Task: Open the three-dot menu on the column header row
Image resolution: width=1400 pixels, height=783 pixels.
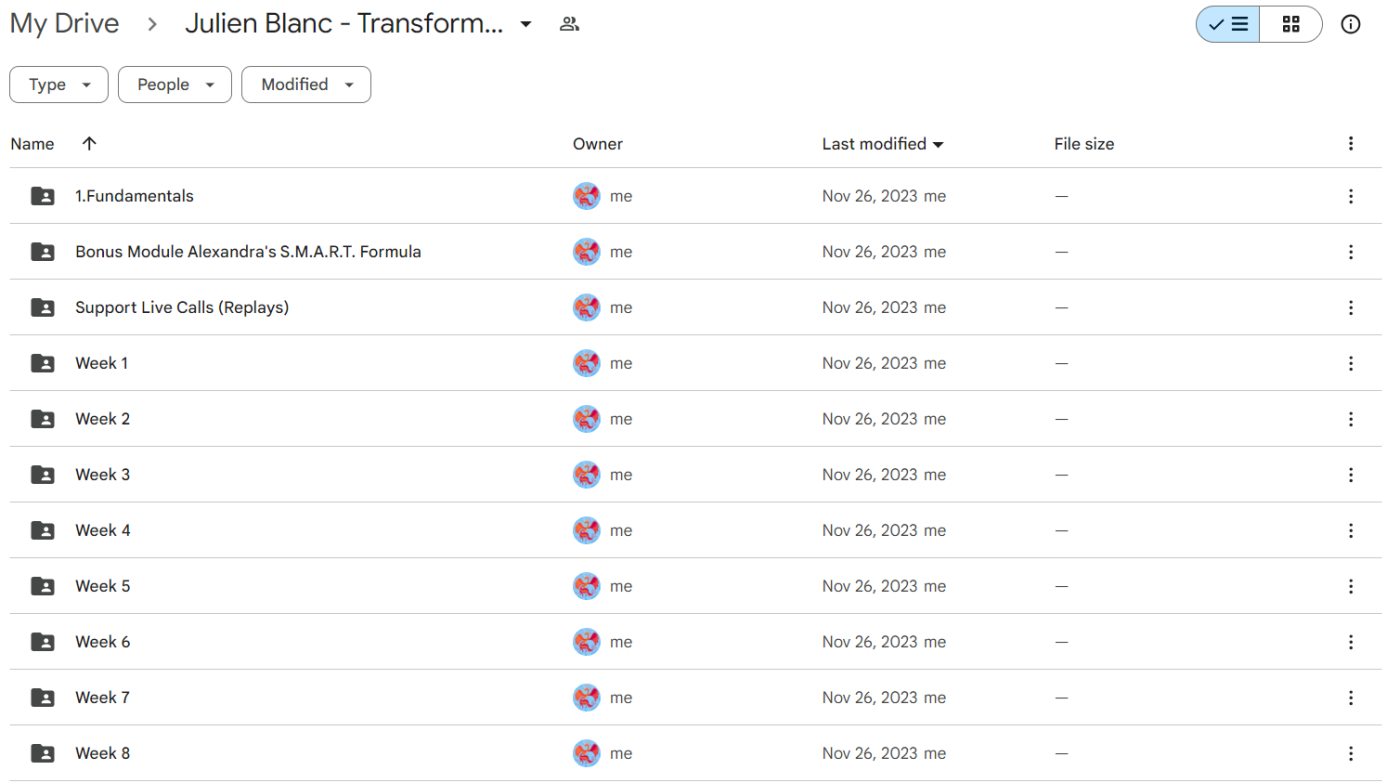Action: coord(1351,143)
